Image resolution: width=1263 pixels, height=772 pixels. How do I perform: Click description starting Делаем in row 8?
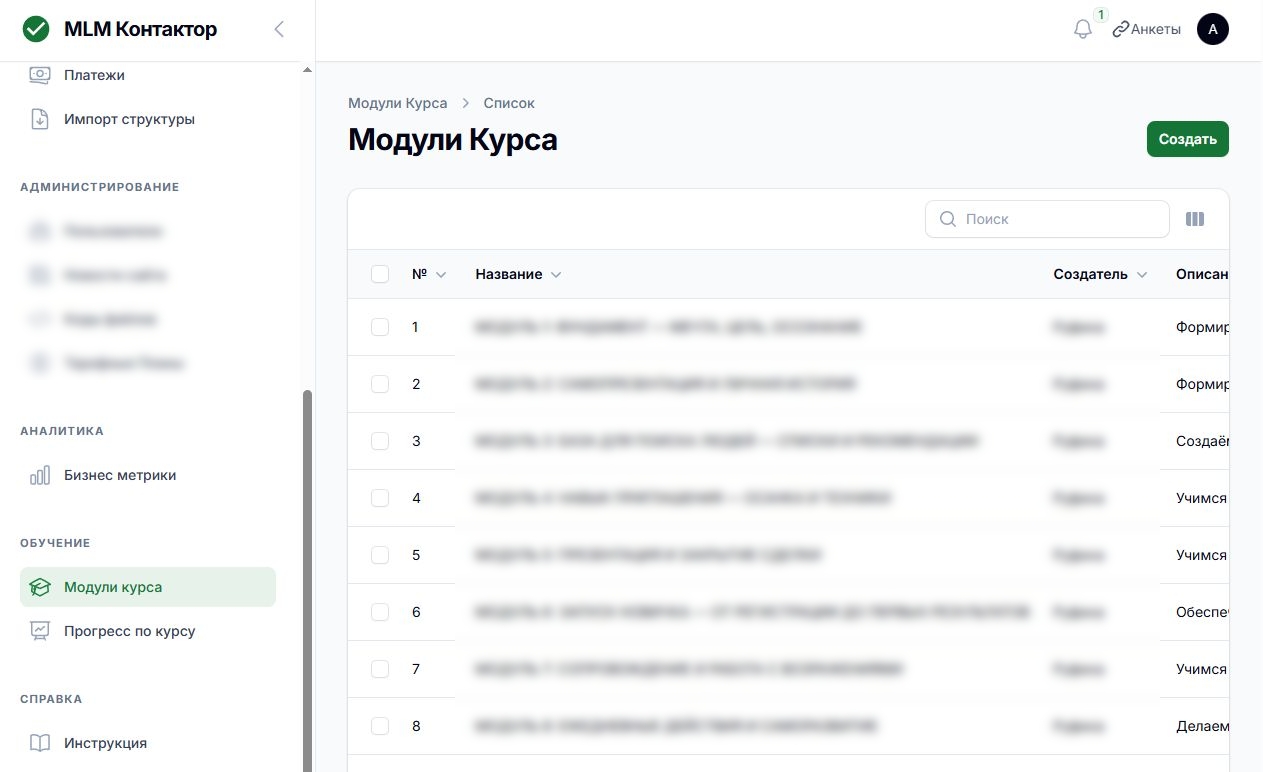(x=1202, y=726)
